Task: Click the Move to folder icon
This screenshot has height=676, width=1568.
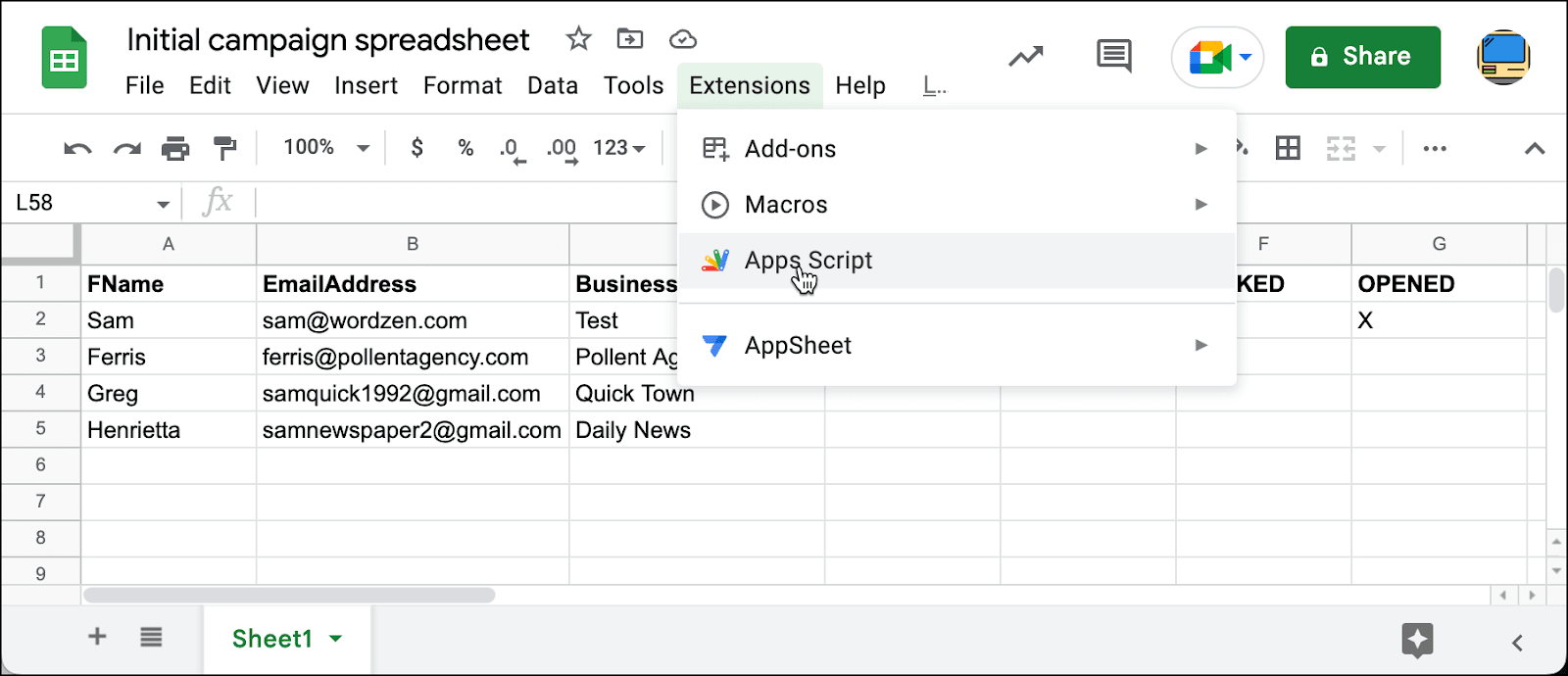Action: tap(630, 39)
